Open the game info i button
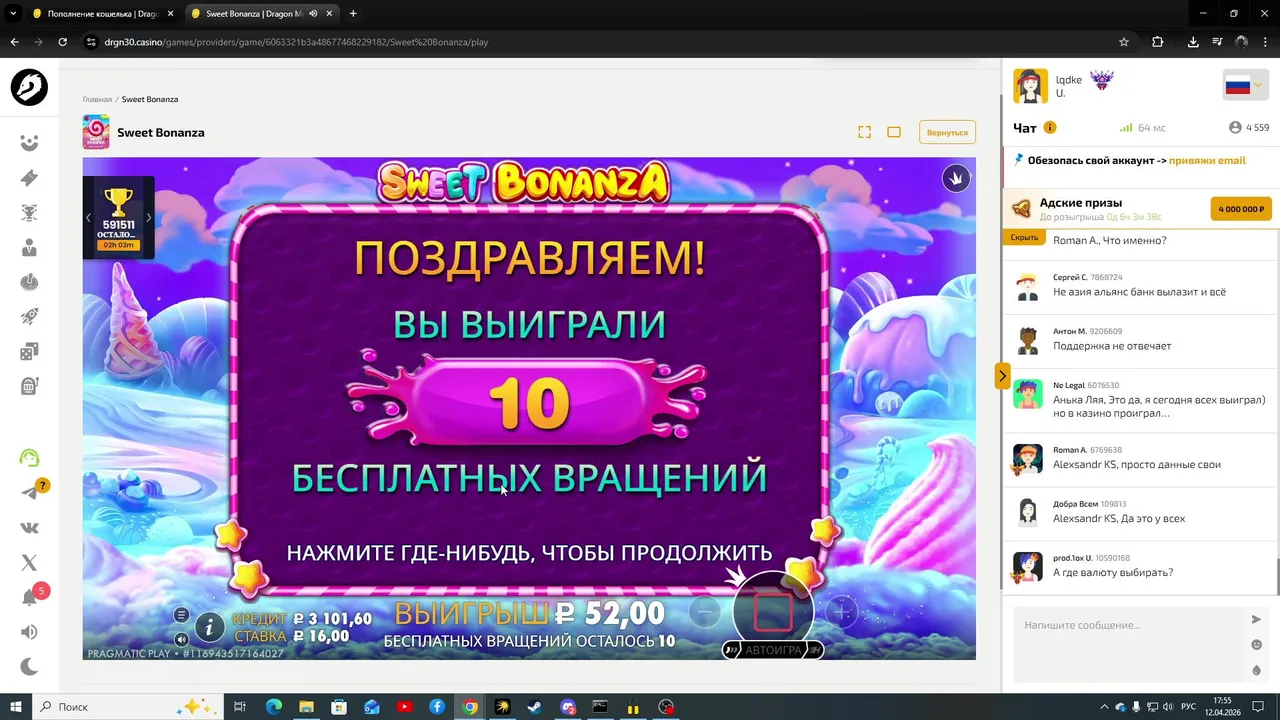Image resolution: width=1280 pixels, height=720 pixels. tap(209, 627)
